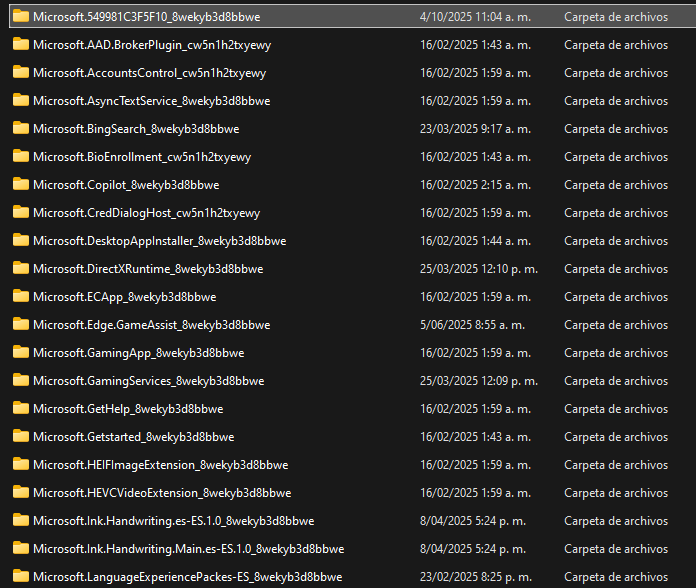Select folder name Microsoft.AccountsControl_cw5n1h2txyewy
The image size is (696, 588).
(150, 73)
